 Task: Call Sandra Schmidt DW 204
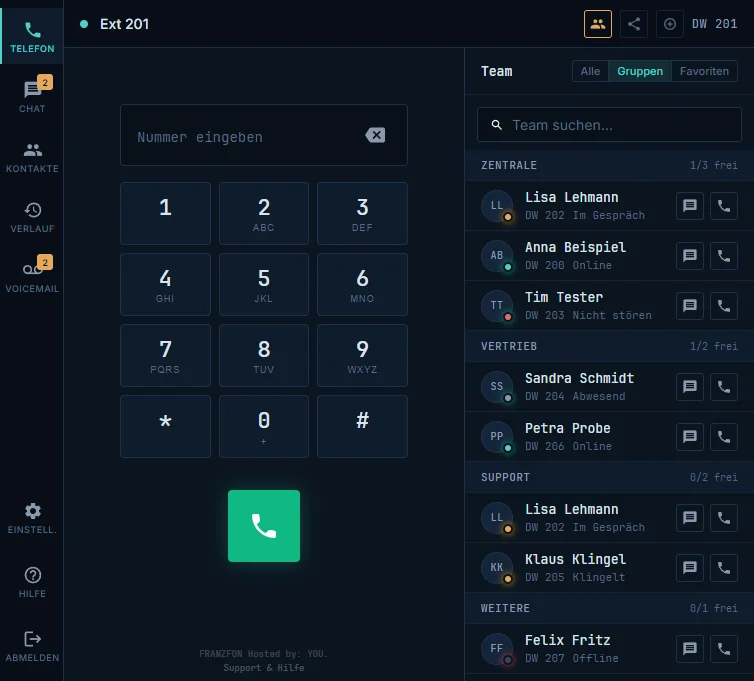pos(724,387)
